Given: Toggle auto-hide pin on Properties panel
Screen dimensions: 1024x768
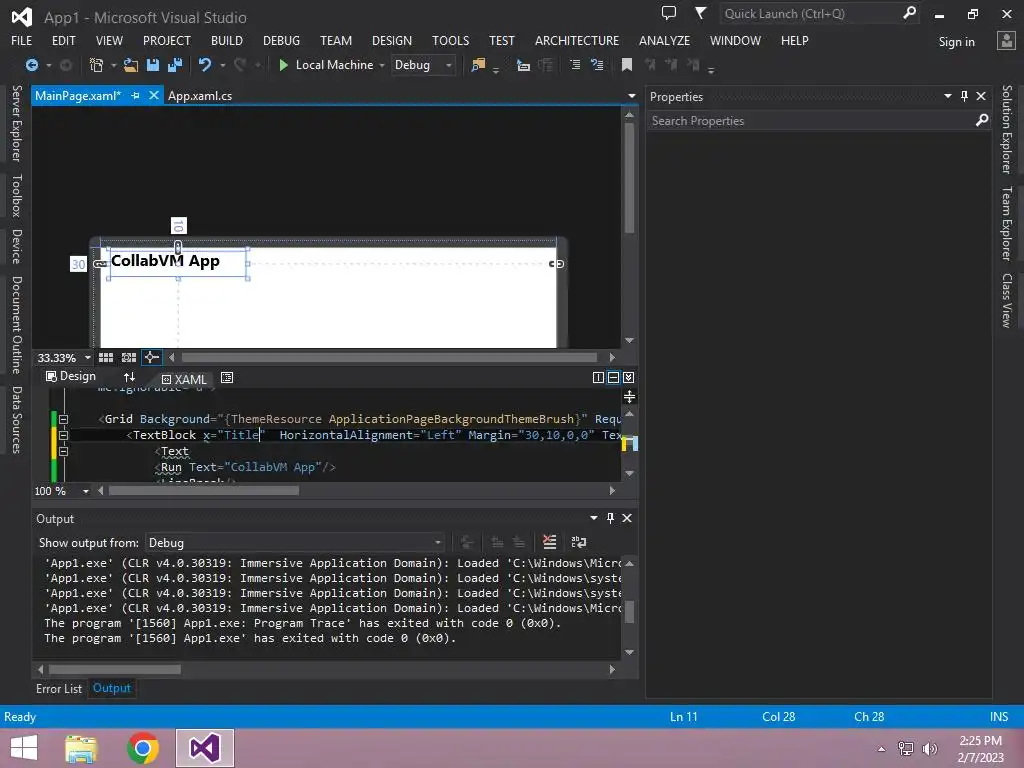Looking at the screenshot, I should click(x=965, y=96).
